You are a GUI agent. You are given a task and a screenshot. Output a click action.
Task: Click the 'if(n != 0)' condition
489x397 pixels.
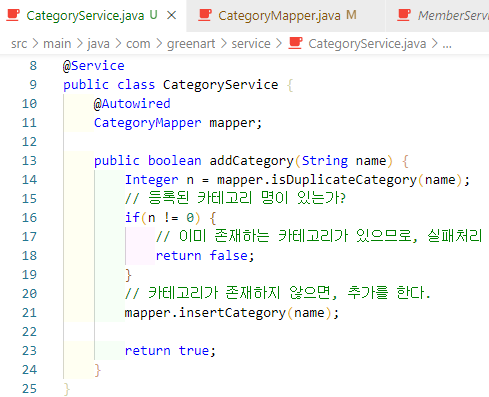pyautogui.click(x=163, y=218)
